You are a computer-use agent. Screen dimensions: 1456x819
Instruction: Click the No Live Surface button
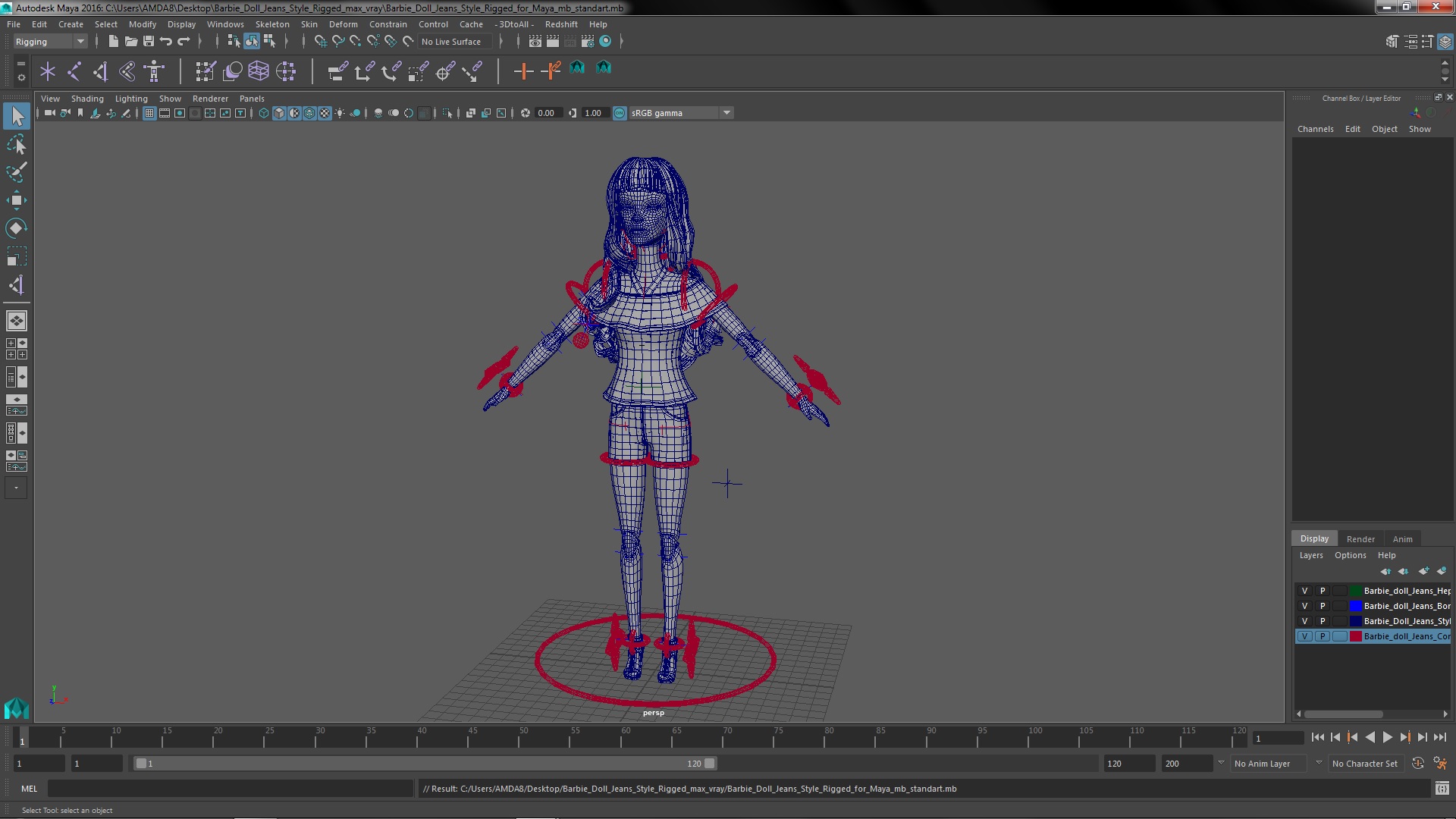click(x=452, y=41)
